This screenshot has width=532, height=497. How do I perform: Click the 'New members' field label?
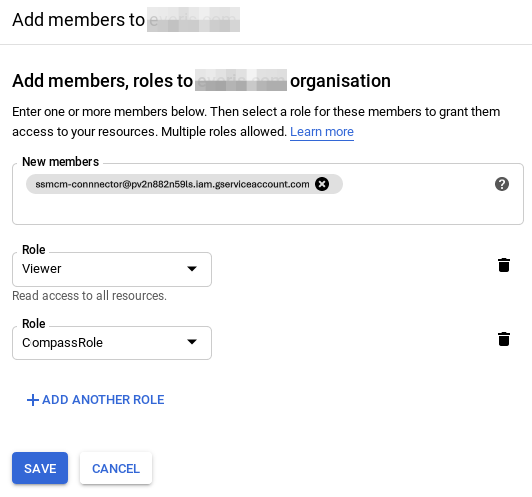coord(60,162)
